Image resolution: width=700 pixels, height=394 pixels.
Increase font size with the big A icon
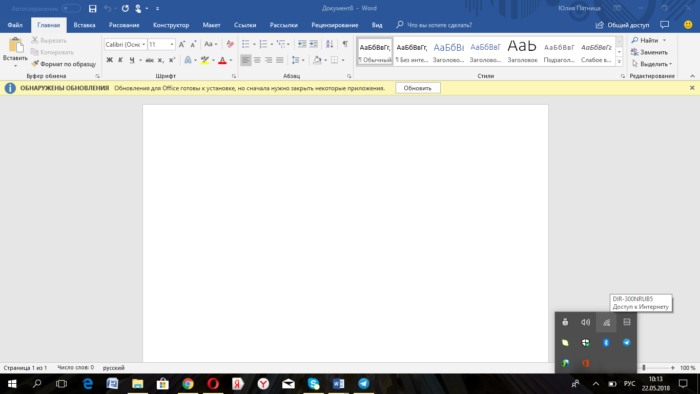182,44
